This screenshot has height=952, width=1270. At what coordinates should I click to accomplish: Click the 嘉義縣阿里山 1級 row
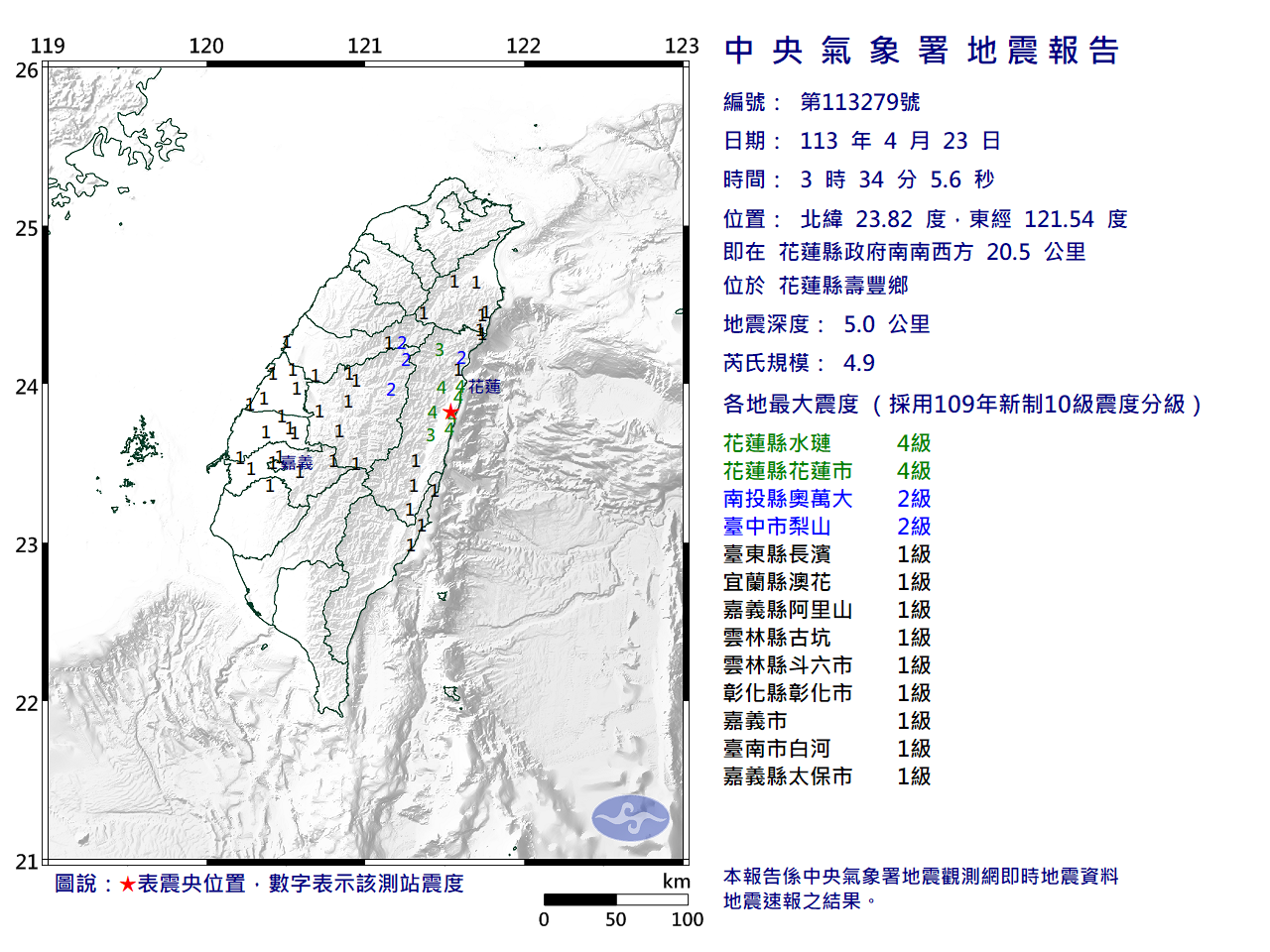pos(827,610)
